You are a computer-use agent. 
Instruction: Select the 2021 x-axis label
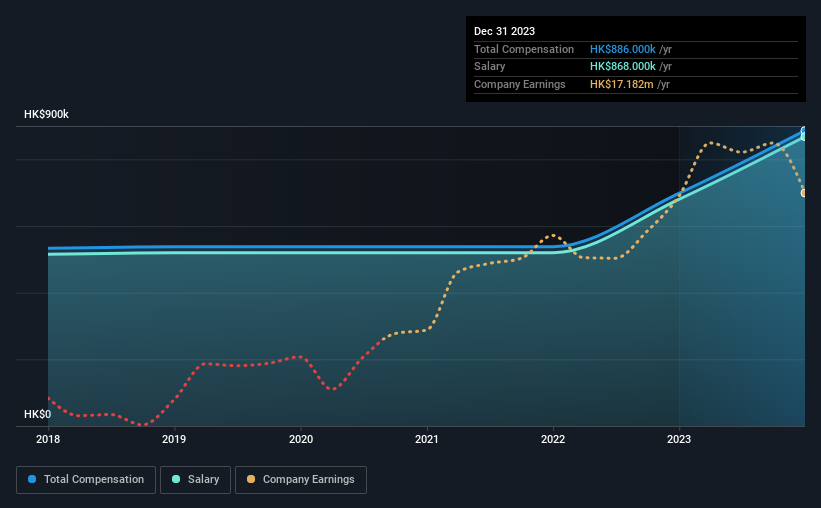pyautogui.click(x=427, y=439)
